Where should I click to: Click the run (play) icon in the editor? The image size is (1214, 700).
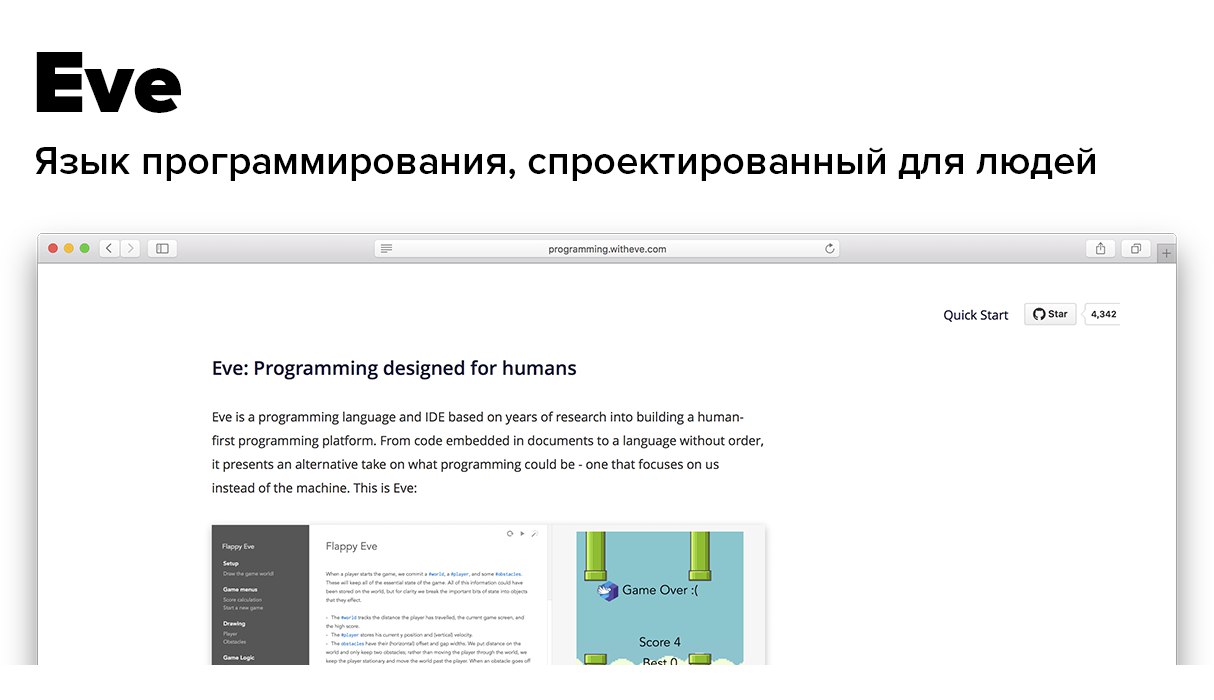[522, 534]
